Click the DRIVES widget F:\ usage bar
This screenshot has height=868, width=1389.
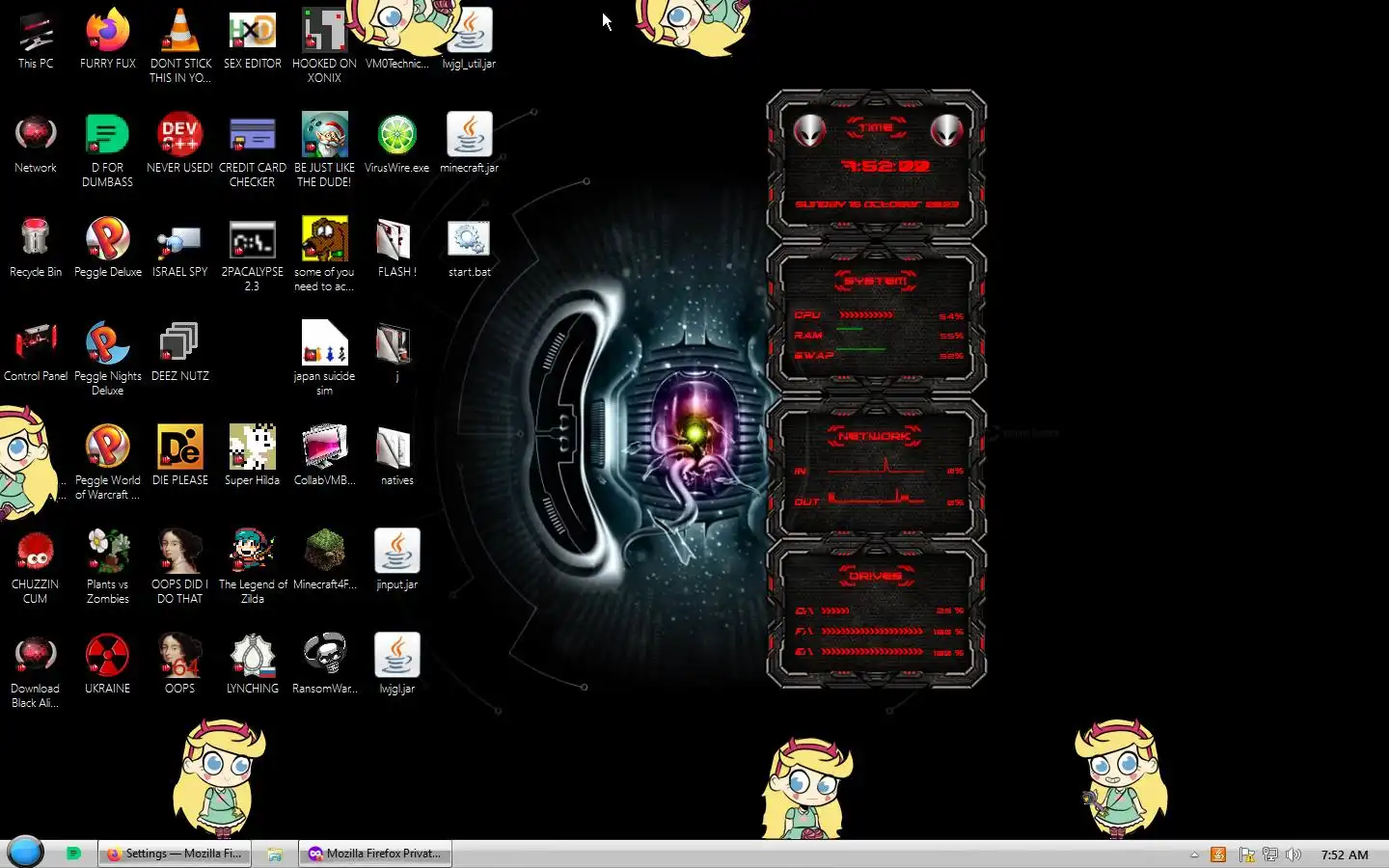coord(872,631)
